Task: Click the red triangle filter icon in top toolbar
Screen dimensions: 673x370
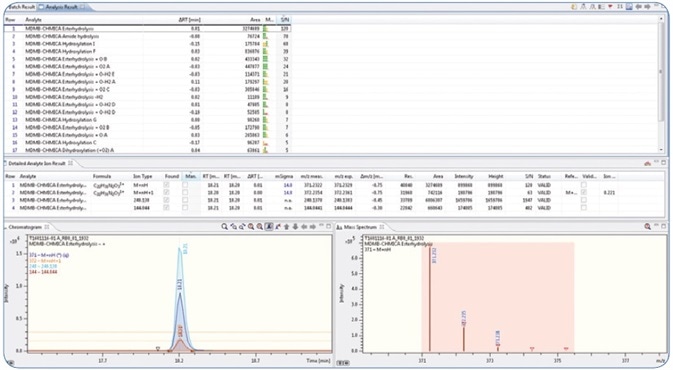Action: pyautogui.click(x=610, y=7)
